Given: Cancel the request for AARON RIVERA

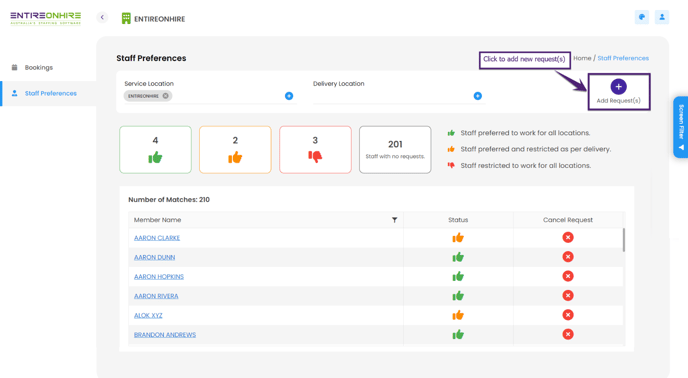Looking at the screenshot, I should (x=568, y=295).
